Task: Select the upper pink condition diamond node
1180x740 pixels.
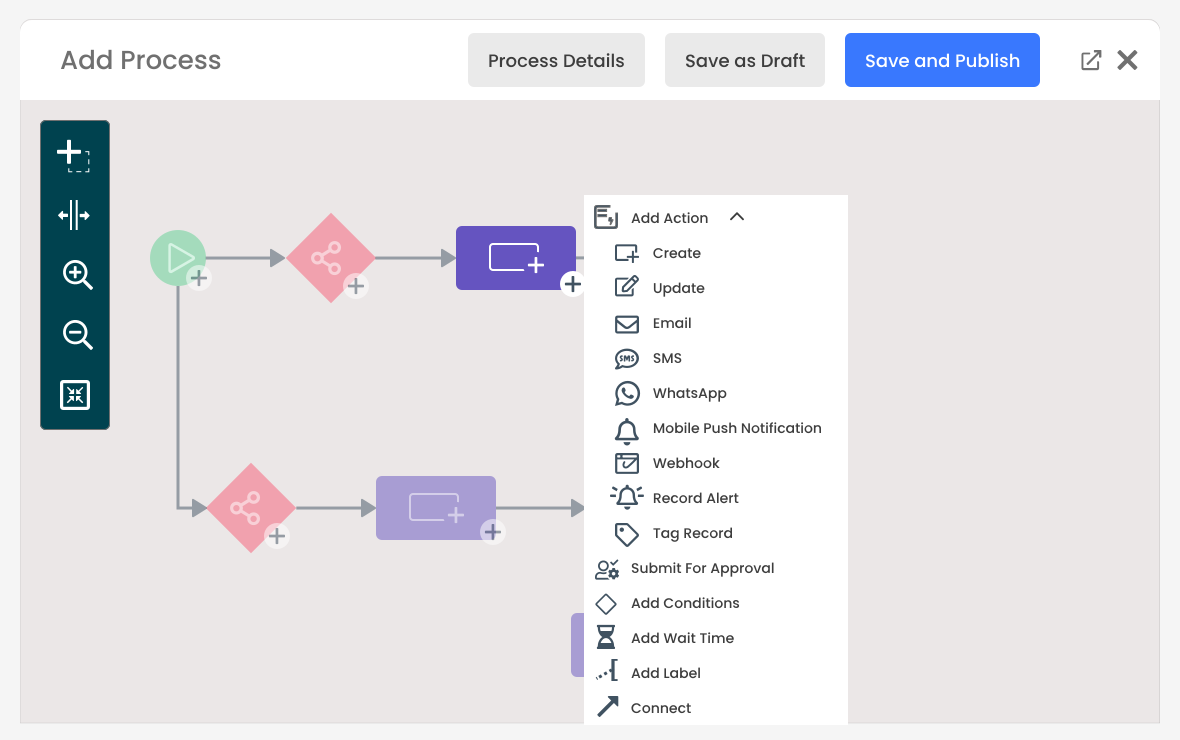Action: [x=330, y=258]
